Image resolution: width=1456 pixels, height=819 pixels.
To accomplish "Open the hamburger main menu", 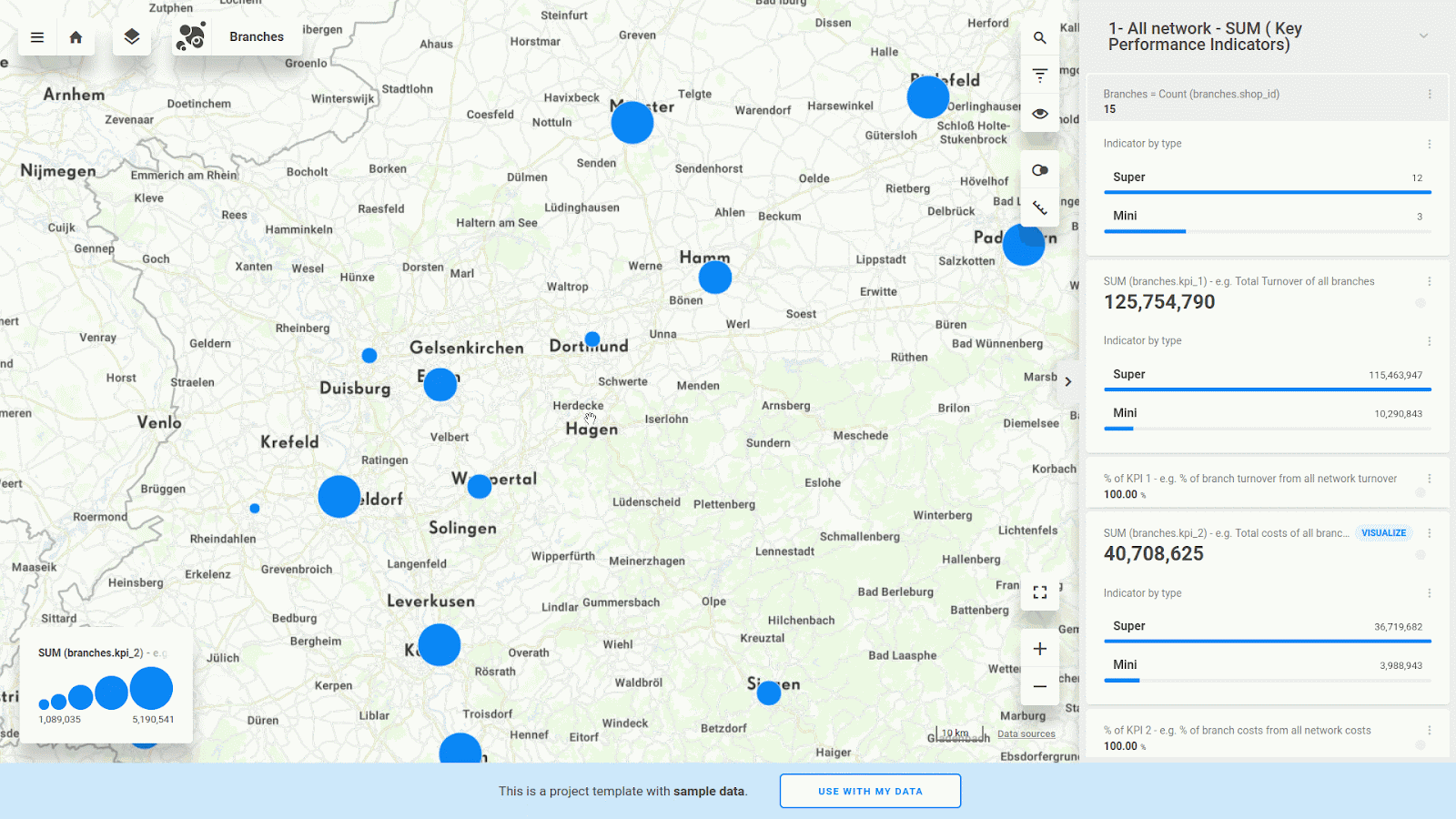I will pyautogui.click(x=37, y=37).
